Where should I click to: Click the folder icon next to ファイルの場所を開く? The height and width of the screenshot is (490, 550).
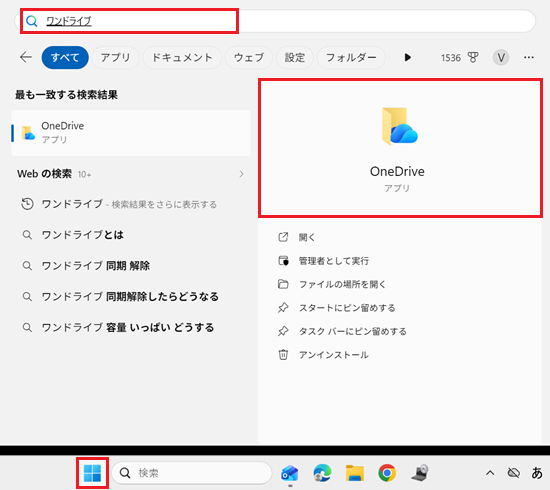(x=283, y=284)
